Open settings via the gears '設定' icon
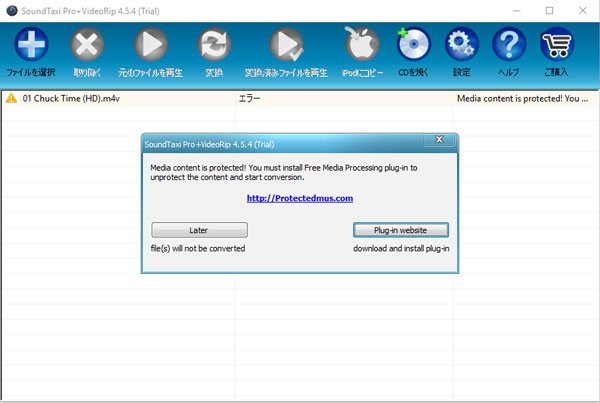Viewport: 600px width, 403px height. point(461,44)
